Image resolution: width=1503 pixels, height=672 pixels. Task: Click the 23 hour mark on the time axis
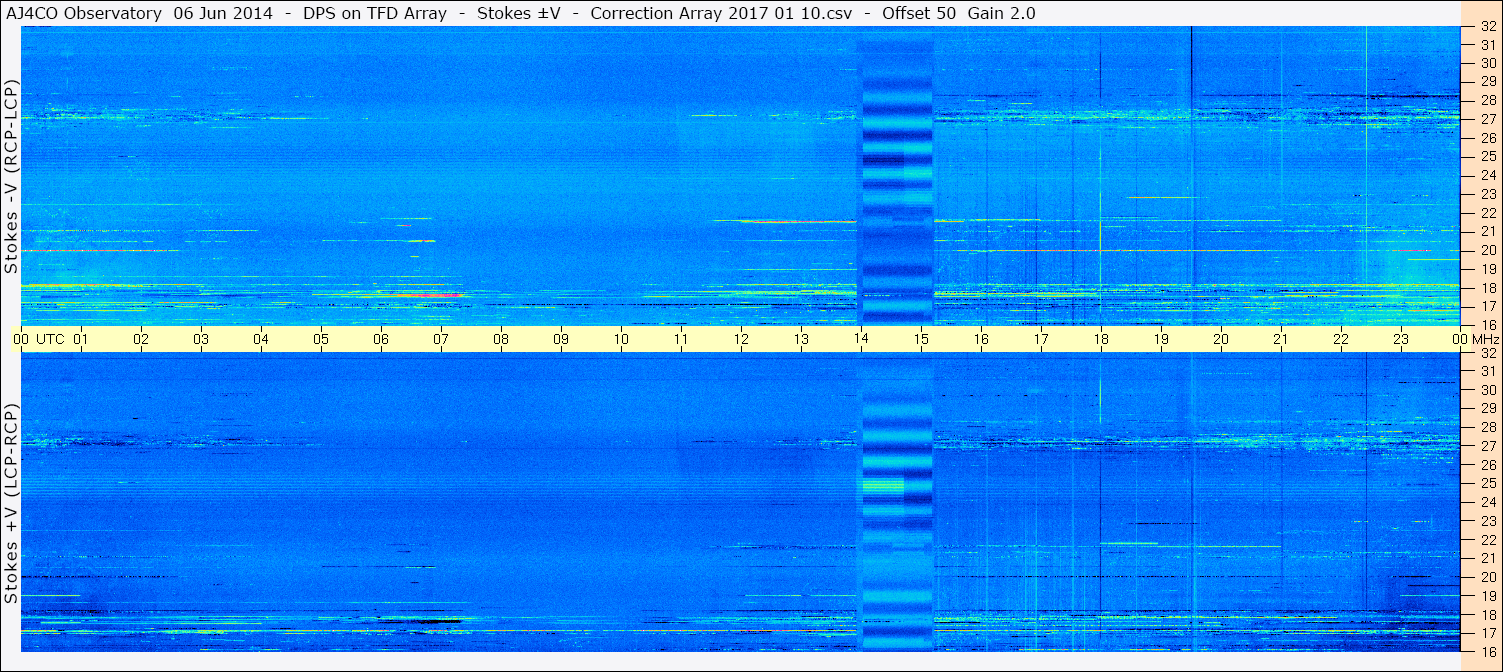[1401, 339]
